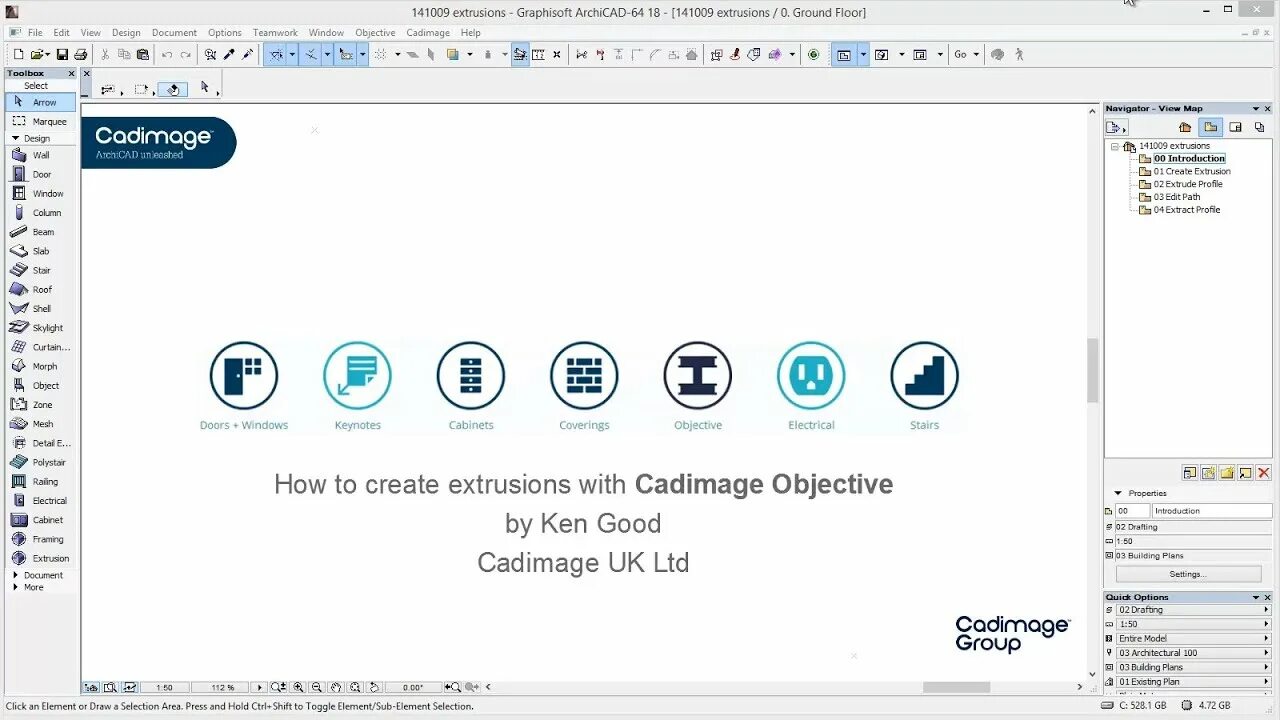Select the Roof tool
Image resolution: width=1280 pixels, height=720 pixels.
tap(40, 289)
